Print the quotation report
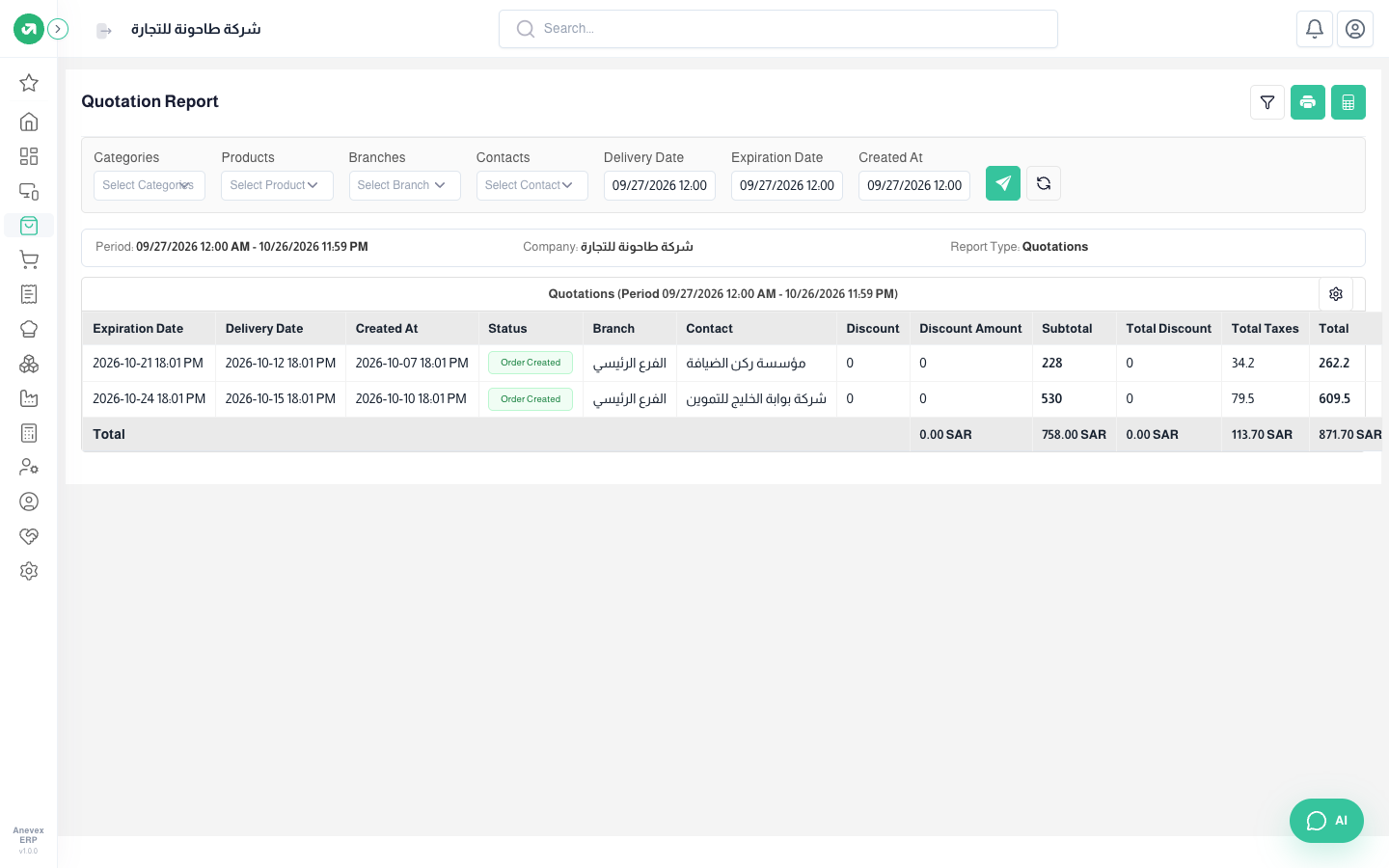 click(1308, 102)
